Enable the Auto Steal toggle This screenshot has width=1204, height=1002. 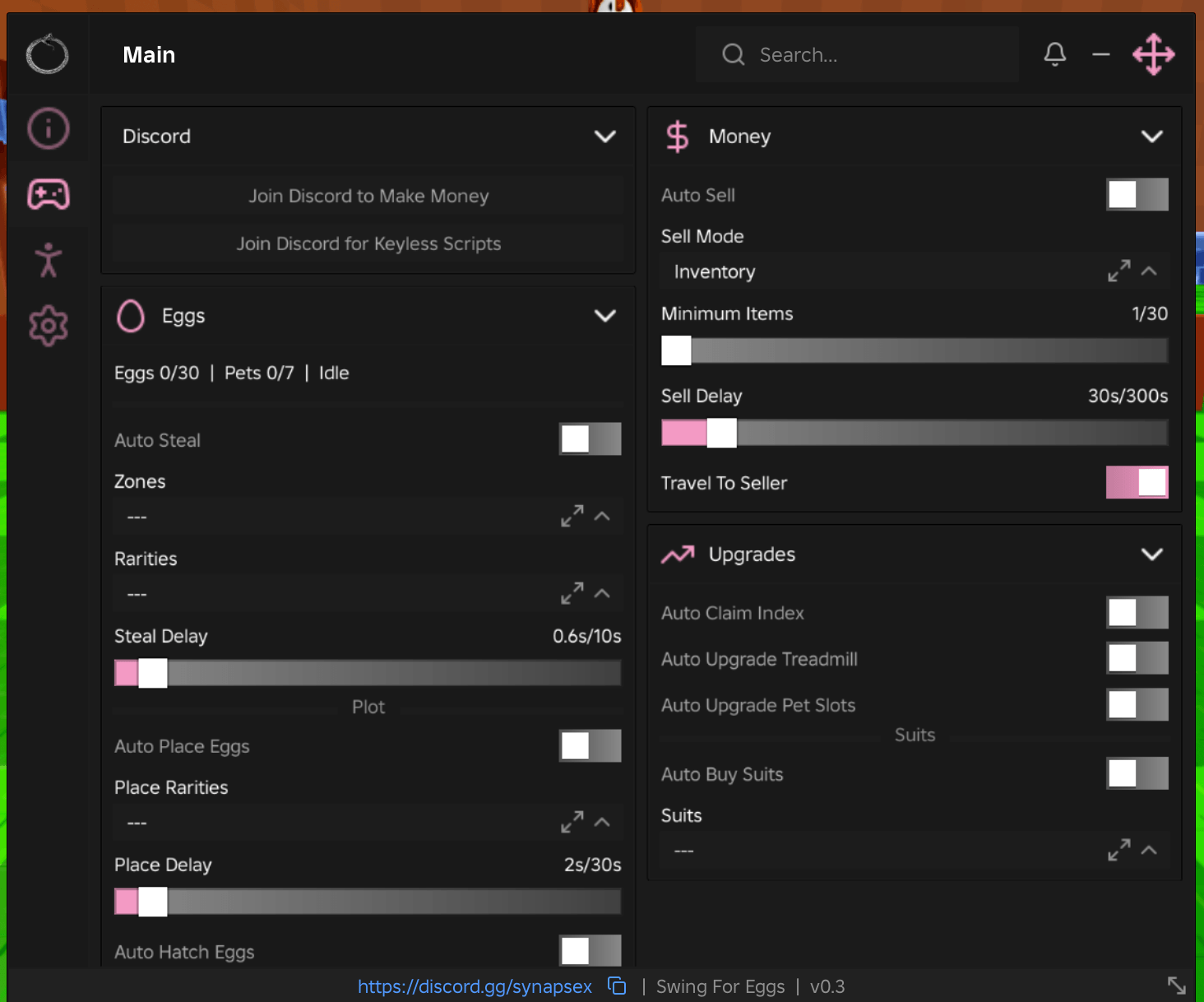pyautogui.click(x=590, y=439)
